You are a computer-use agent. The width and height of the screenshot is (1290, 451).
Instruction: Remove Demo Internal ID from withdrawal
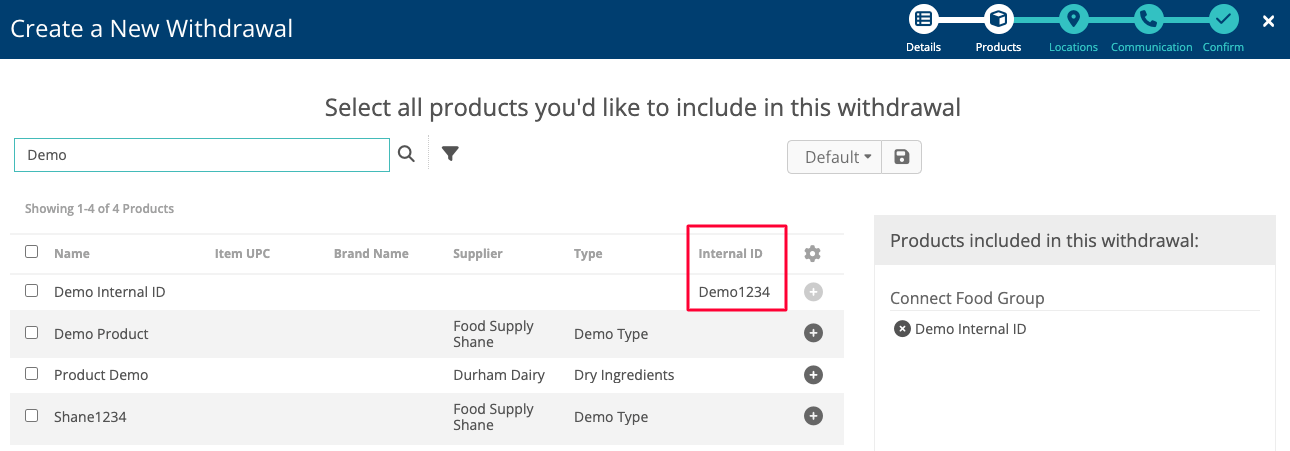coord(902,329)
